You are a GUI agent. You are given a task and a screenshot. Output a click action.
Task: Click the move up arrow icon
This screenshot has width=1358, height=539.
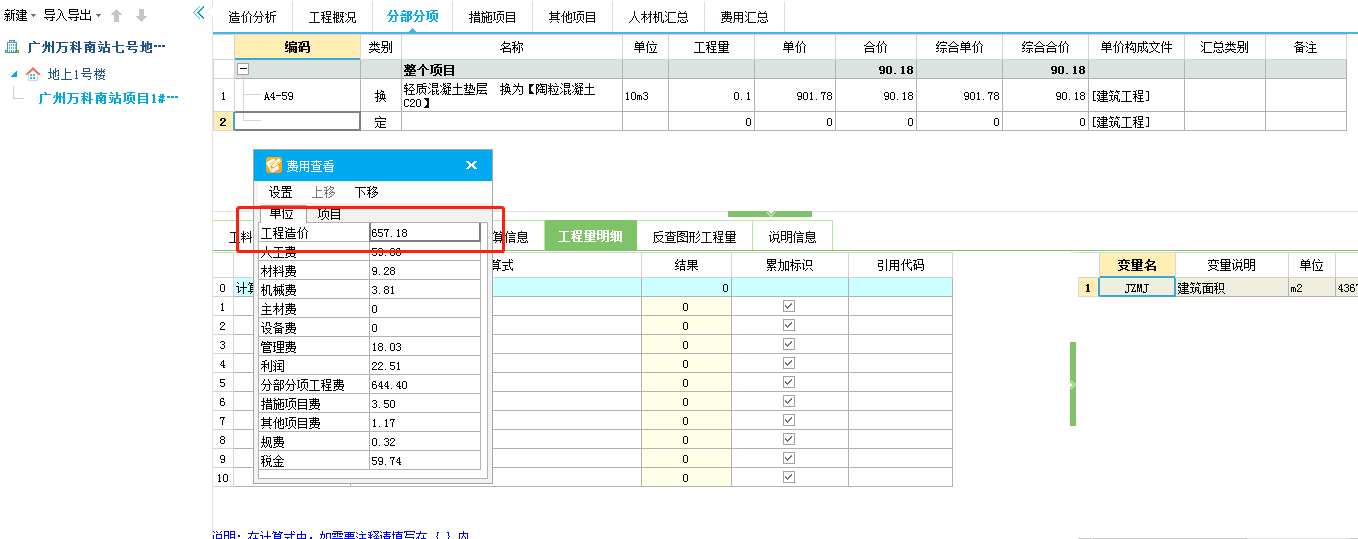117,15
